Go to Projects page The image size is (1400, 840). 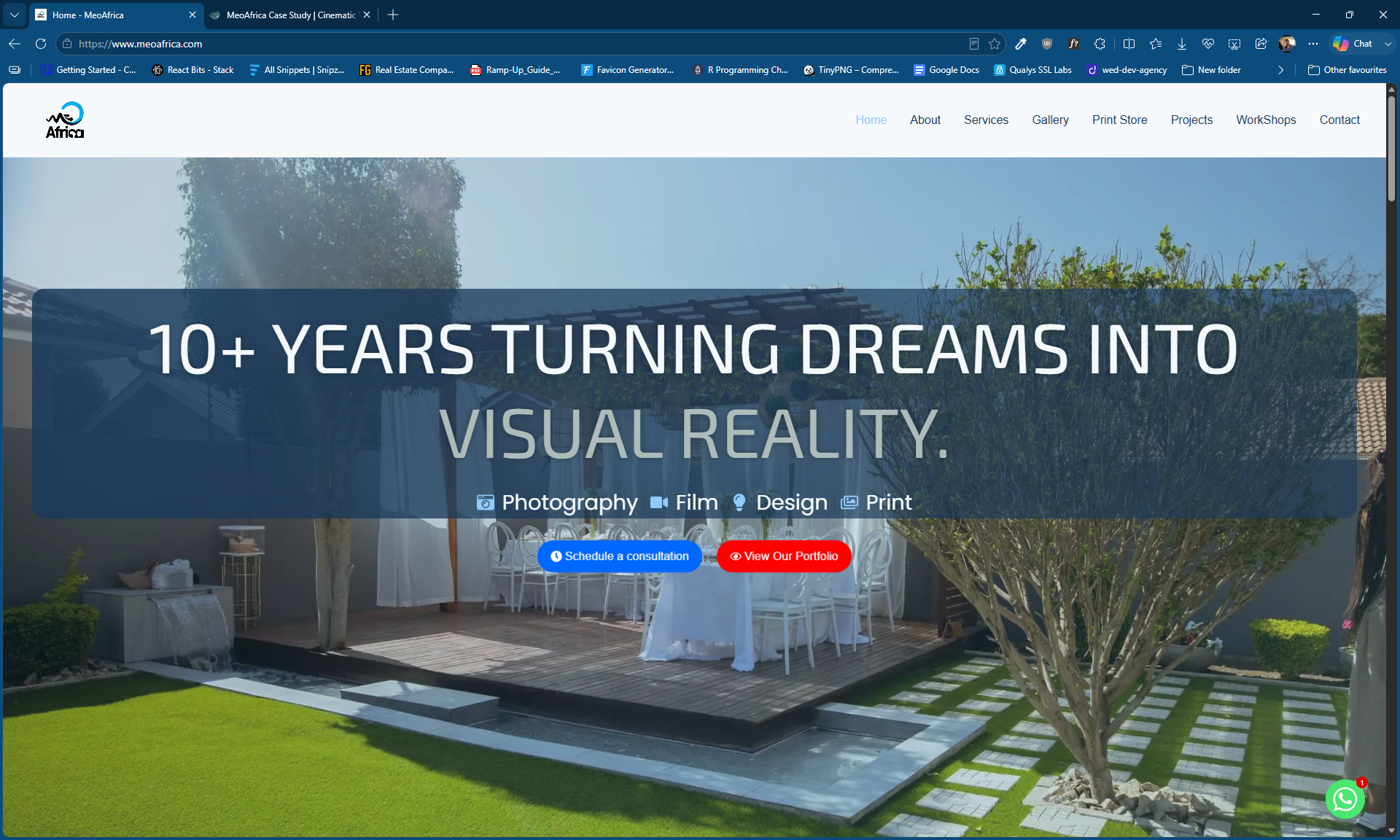point(1191,120)
